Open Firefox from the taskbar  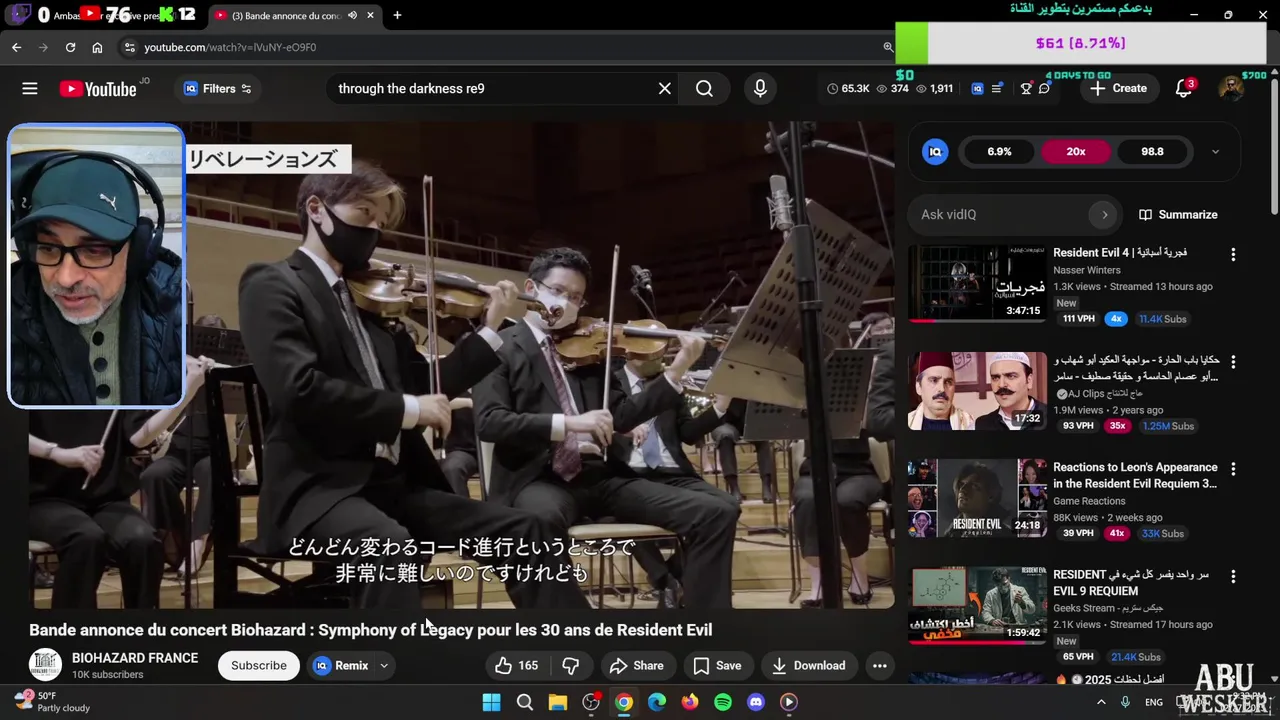[690, 702]
